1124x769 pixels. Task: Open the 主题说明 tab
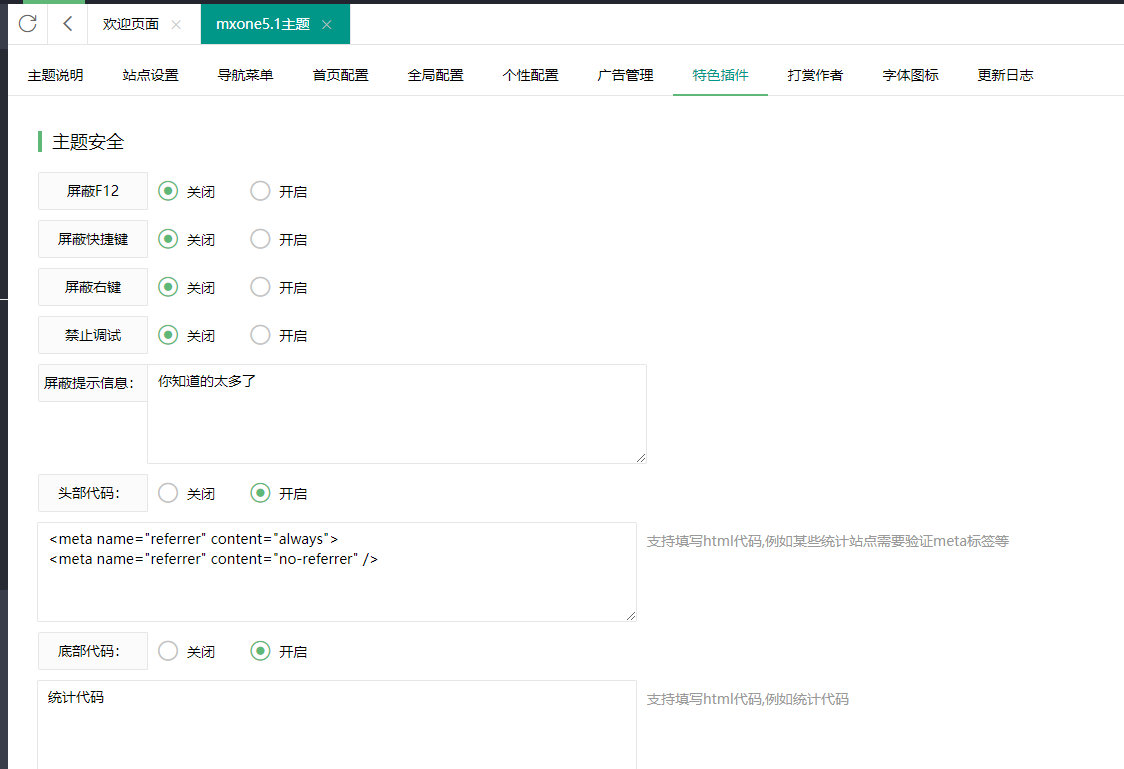coord(55,75)
